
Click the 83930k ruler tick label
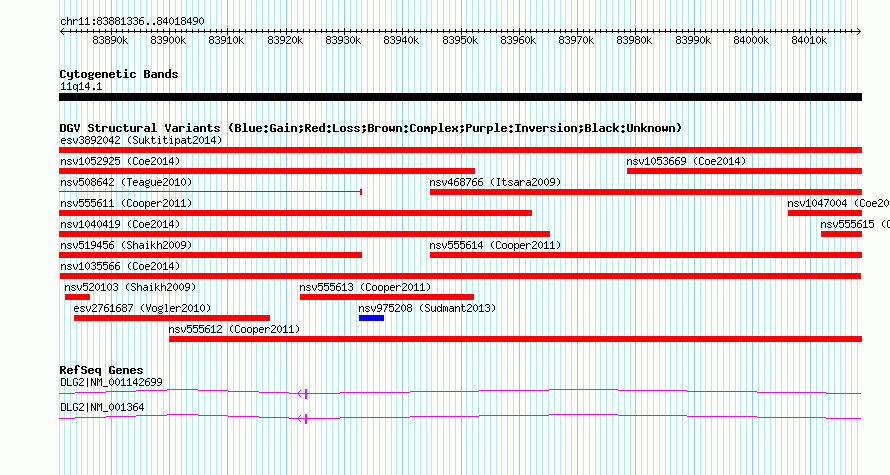tap(343, 40)
